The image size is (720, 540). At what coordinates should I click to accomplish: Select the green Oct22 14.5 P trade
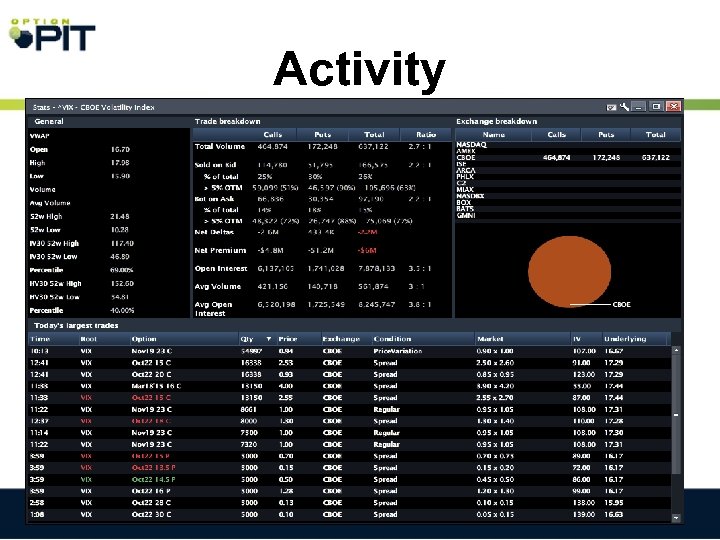click(349, 479)
